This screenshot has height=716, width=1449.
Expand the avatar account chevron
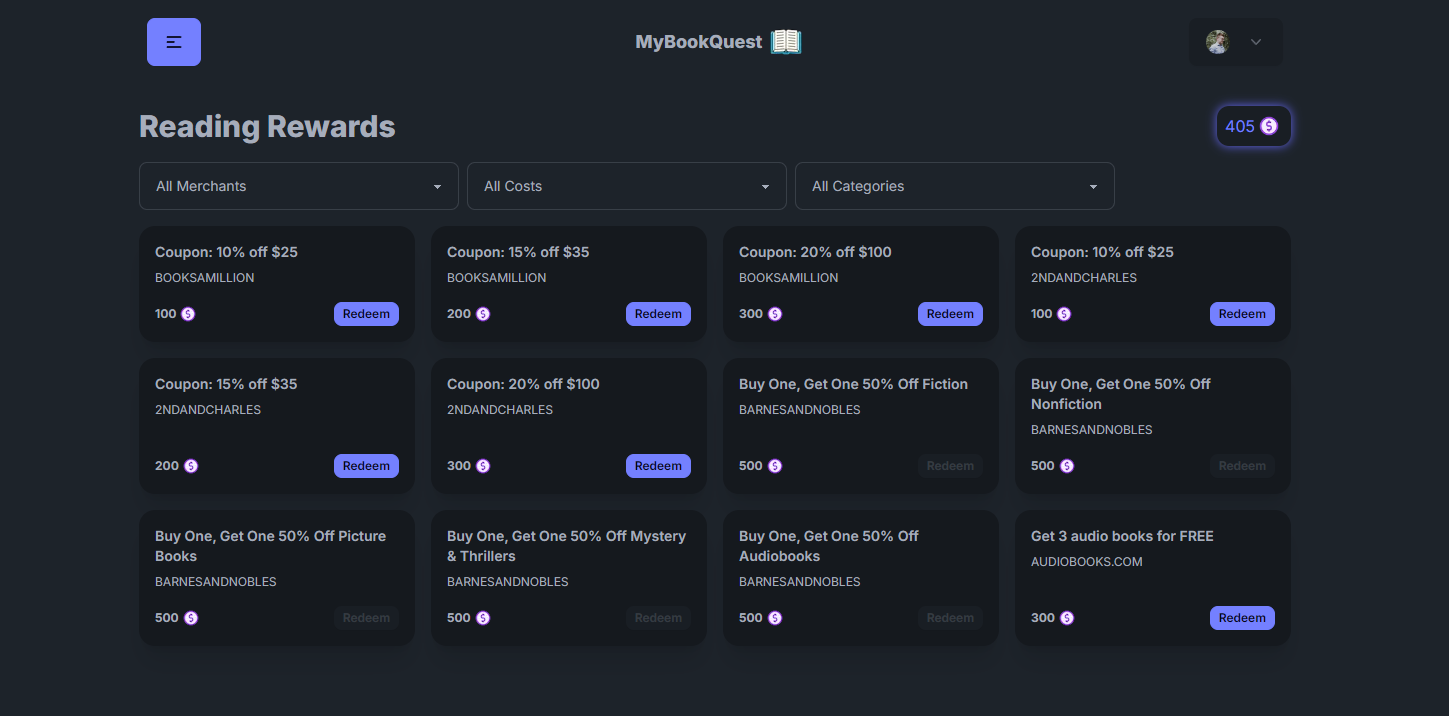pos(1254,41)
